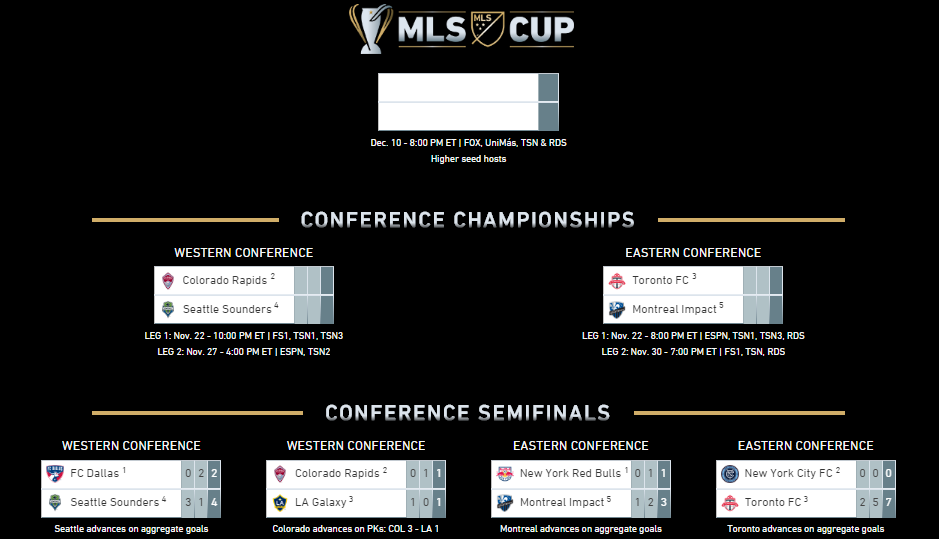Click the FC Dallas team crest
This screenshot has height=539, width=939.
click(55, 474)
